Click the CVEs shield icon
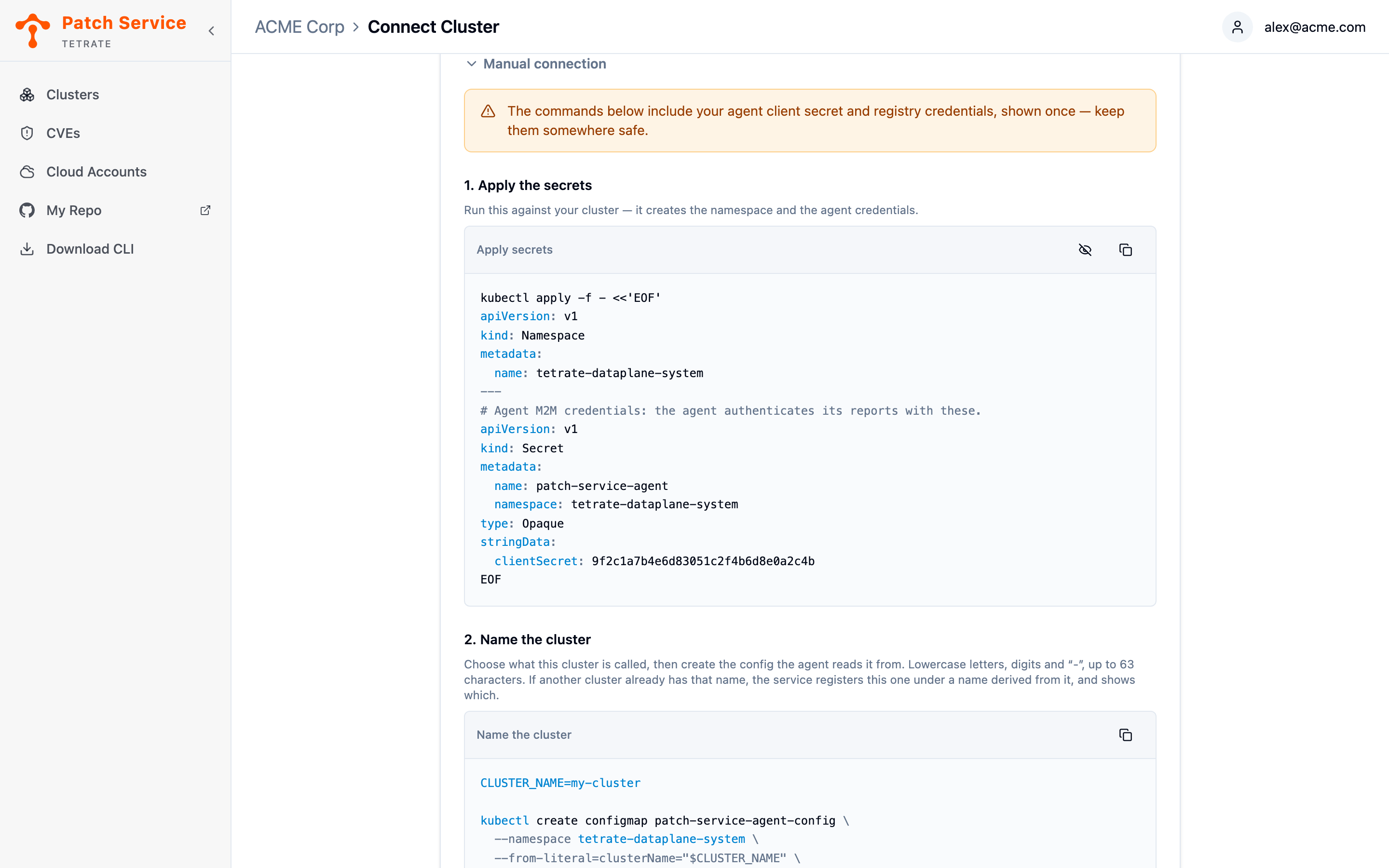Image resolution: width=1389 pixels, height=868 pixels. click(27, 133)
